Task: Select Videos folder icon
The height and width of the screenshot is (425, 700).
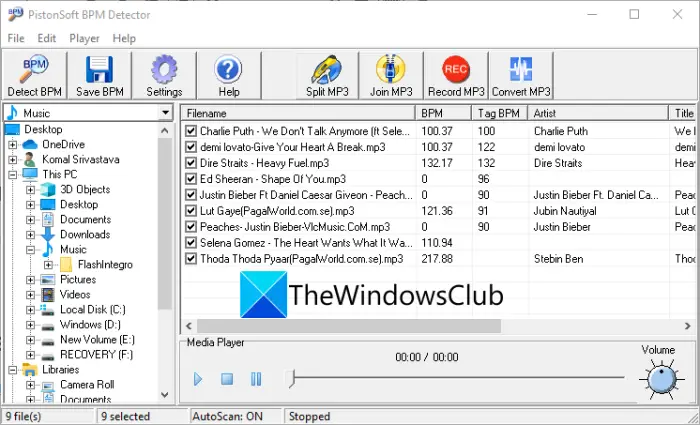Action: click(48, 295)
